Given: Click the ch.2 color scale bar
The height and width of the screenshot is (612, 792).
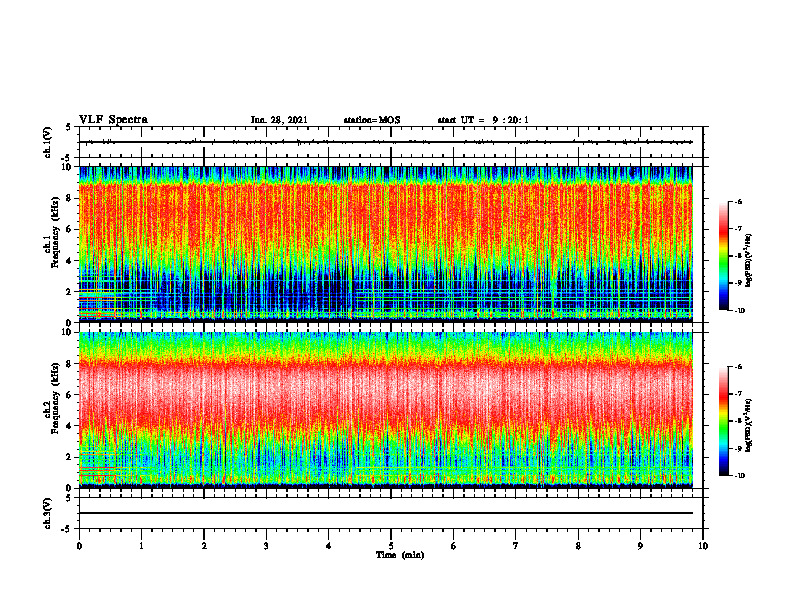Looking at the screenshot, I should [723, 421].
